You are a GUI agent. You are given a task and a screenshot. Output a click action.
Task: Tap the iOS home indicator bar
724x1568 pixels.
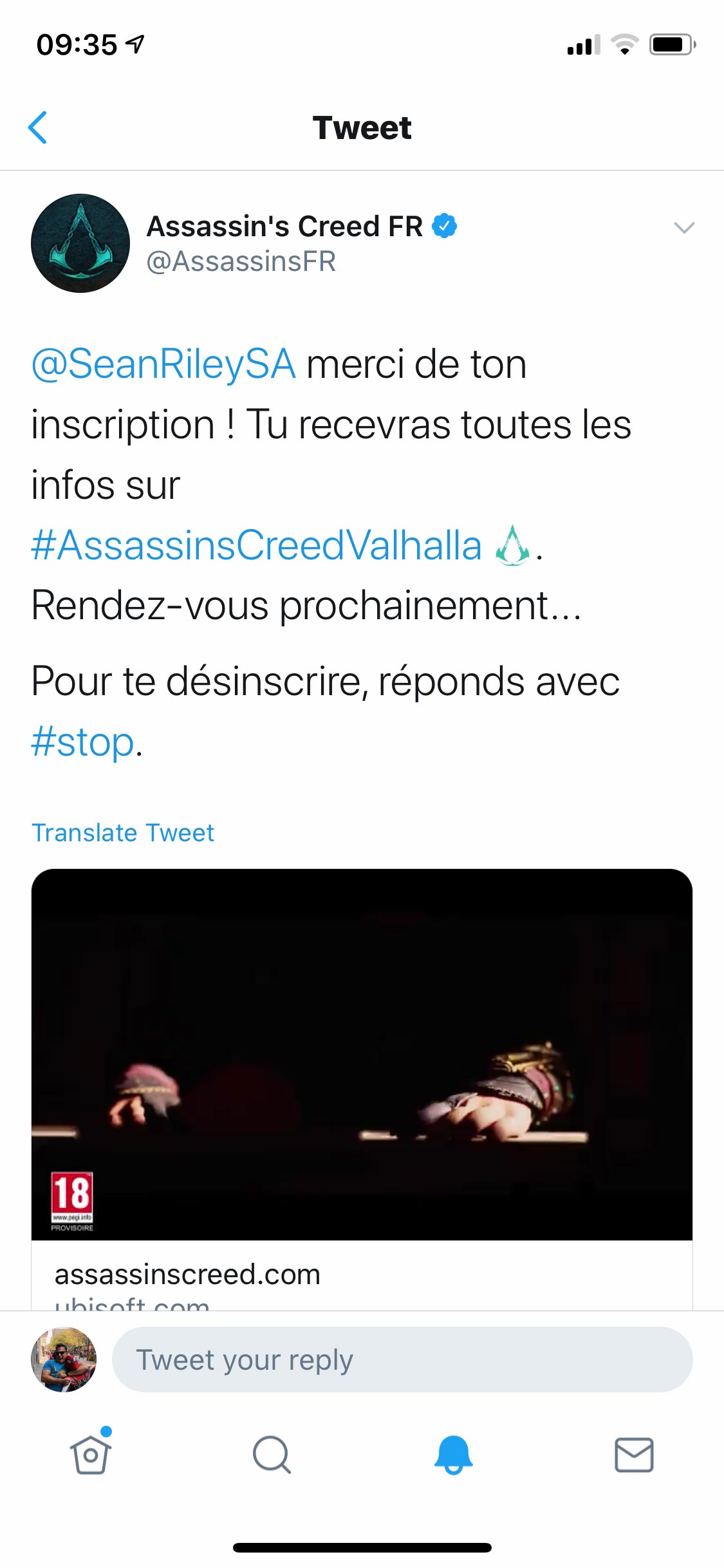pyautogui.click(x=362, y=1547)
